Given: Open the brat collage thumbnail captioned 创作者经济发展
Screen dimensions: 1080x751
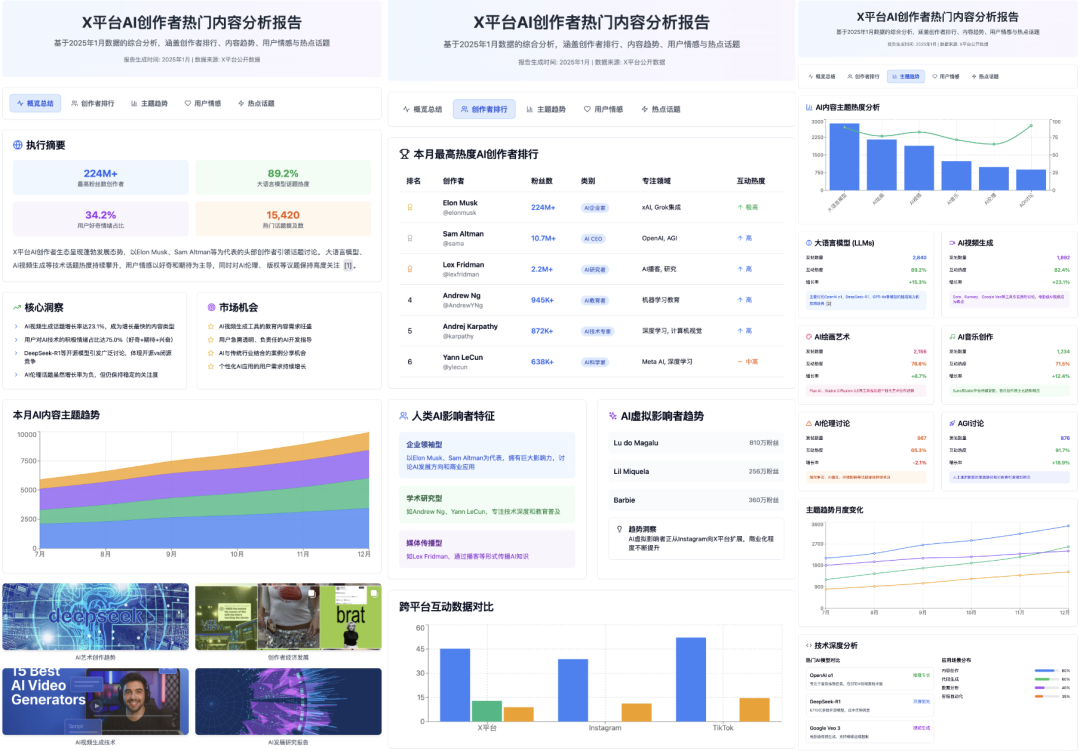Looking at the screenshot, I should (289, 617).
